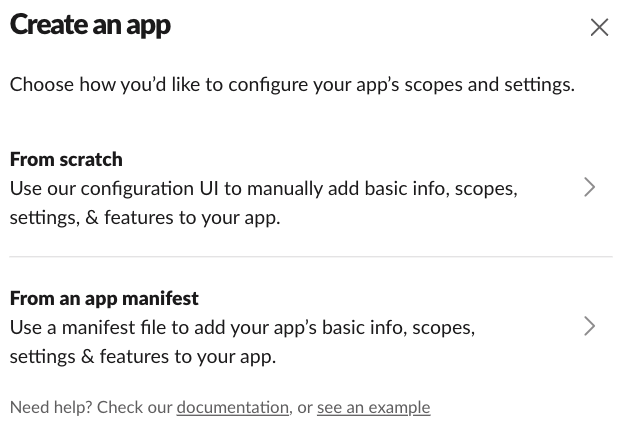The image size is (632, 432).
Task: Expand From scratch using its right arrow
Action: coord(589,187)
